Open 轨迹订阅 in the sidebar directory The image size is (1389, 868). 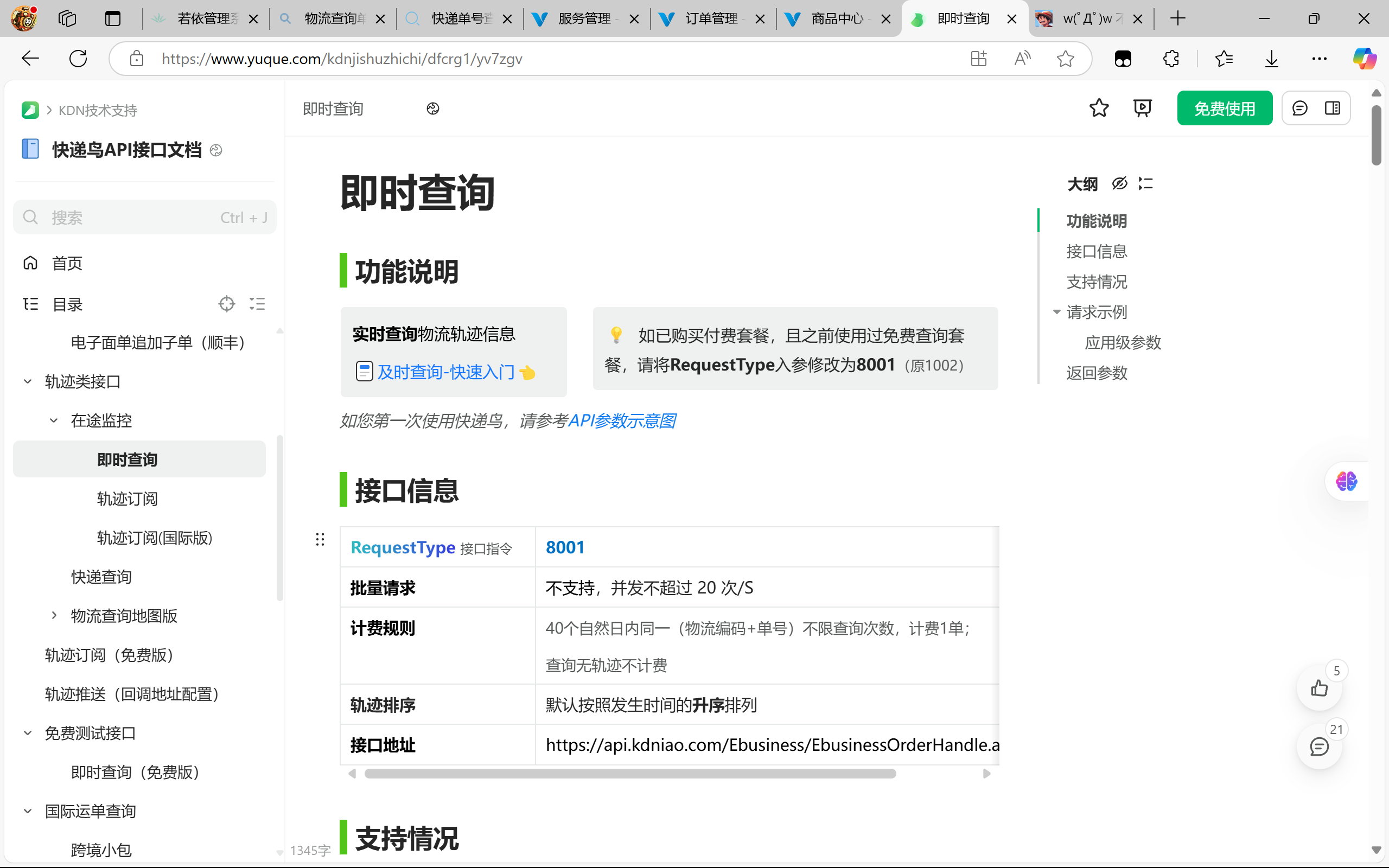pos(127,499)
